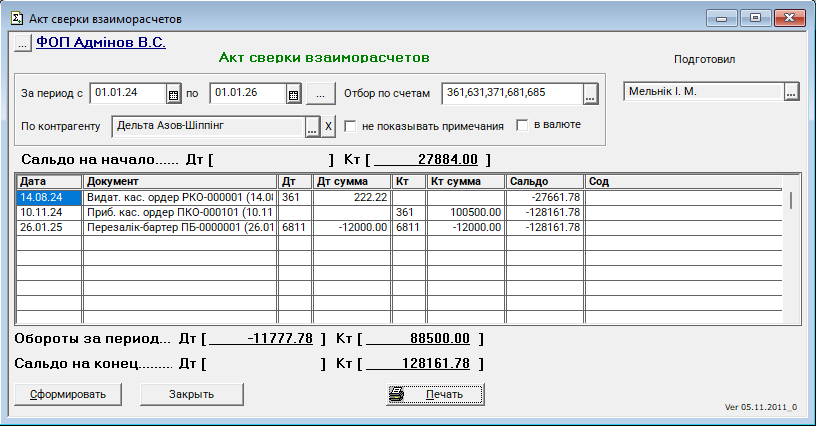Open the 'Подготовил' person selection ellipsis
The width and height of the screenshot is (816, 426).
[x=792, y=92]
